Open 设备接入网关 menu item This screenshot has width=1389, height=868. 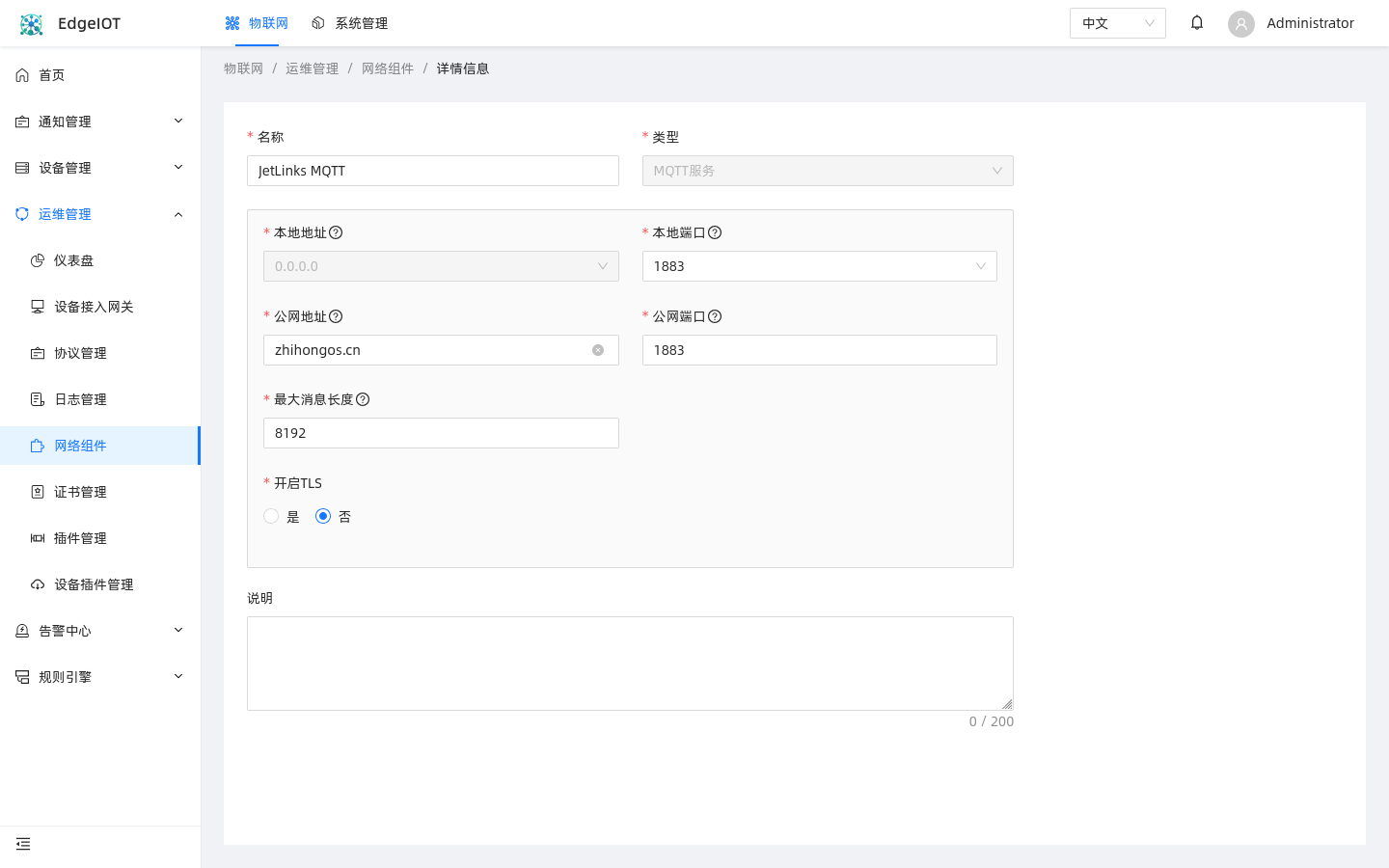[x=100, y=307]
